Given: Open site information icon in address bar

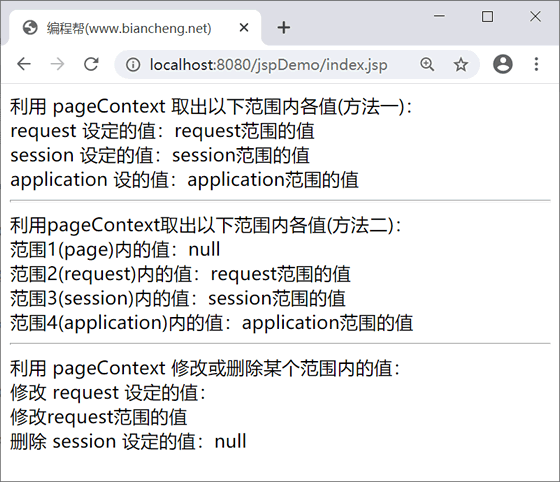Looking at the screenshot, I should pos(133,65).
